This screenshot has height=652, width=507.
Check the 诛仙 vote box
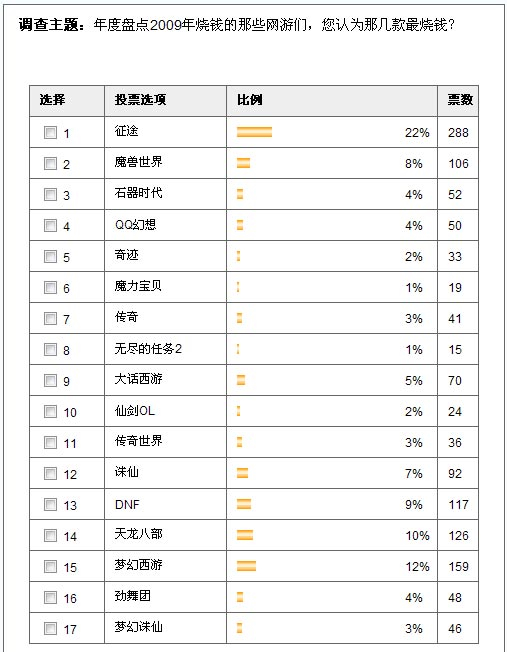[50, 473]
